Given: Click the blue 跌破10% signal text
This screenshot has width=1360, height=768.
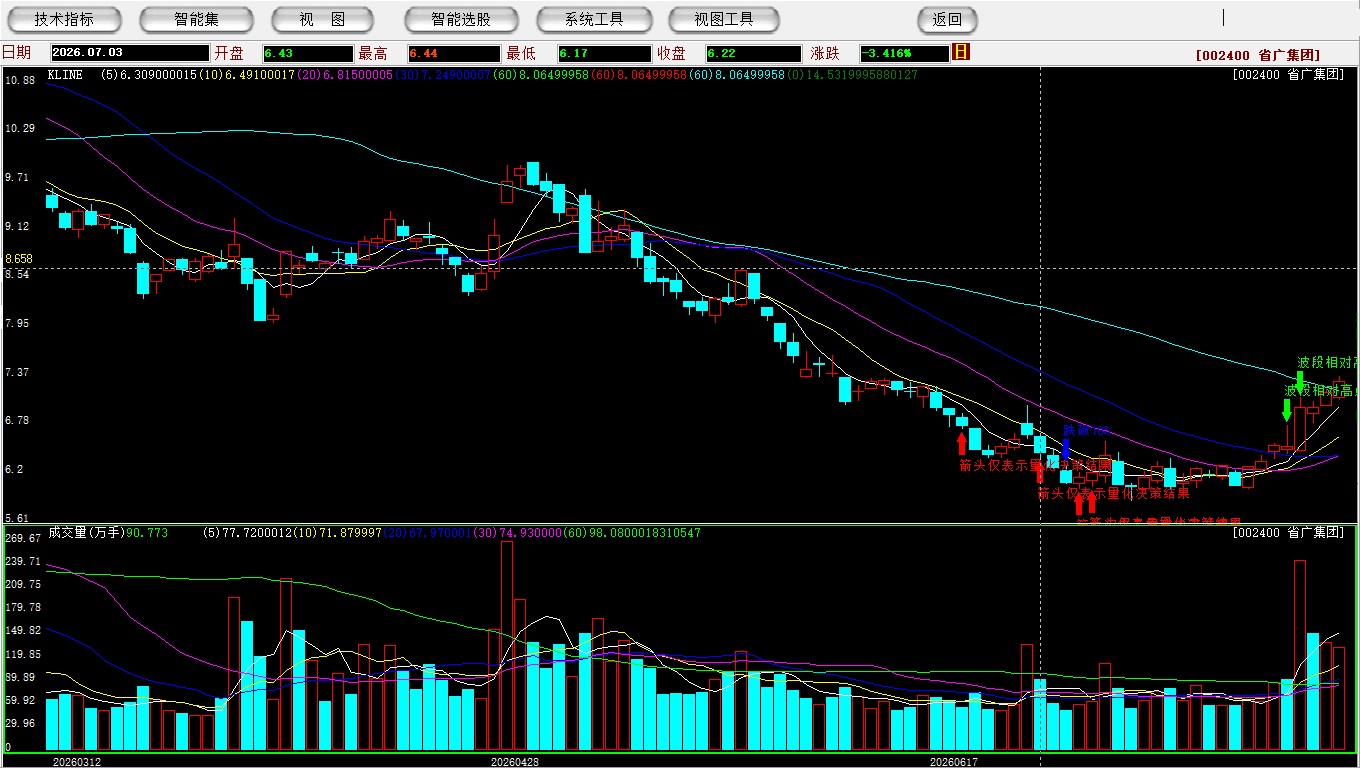Looking at the screenshot, I should (x=1086, y=431).
